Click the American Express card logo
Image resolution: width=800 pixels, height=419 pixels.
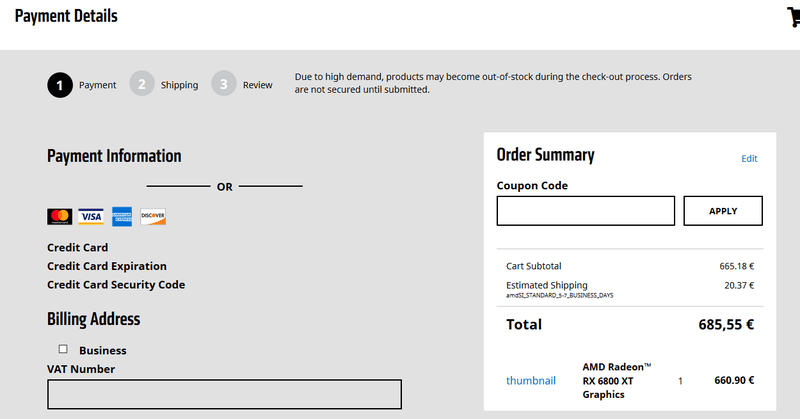tap(122, 216)
